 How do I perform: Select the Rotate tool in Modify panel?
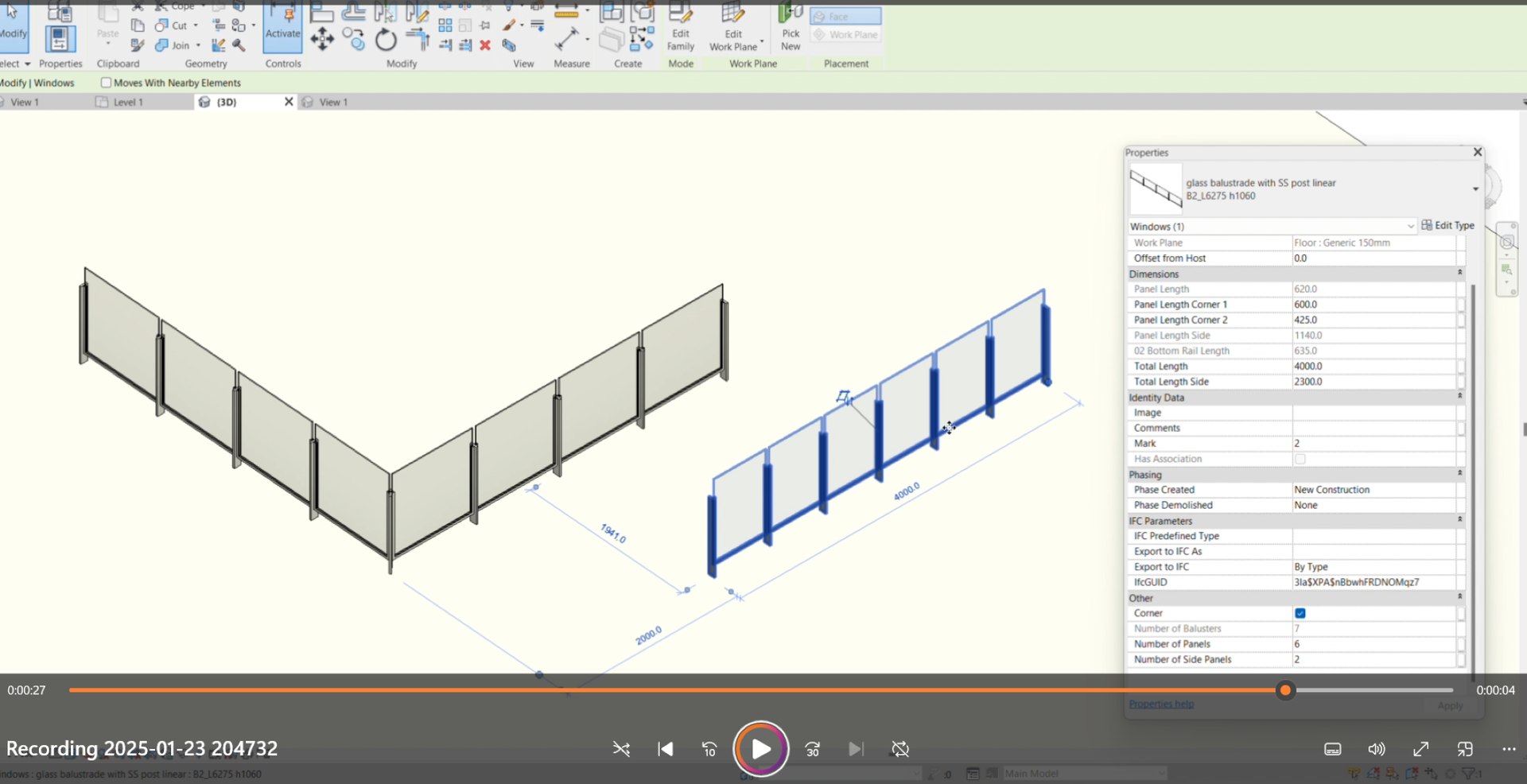coord(386,39)
